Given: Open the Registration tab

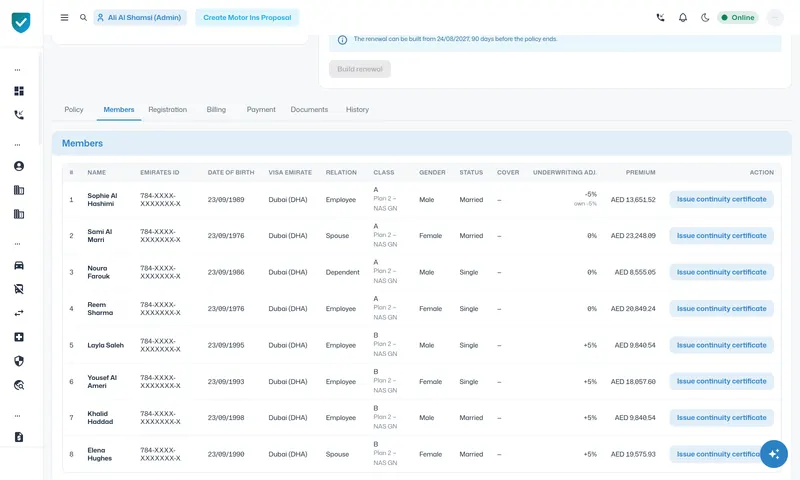Looking at the screenshot, I should [167, 110].
